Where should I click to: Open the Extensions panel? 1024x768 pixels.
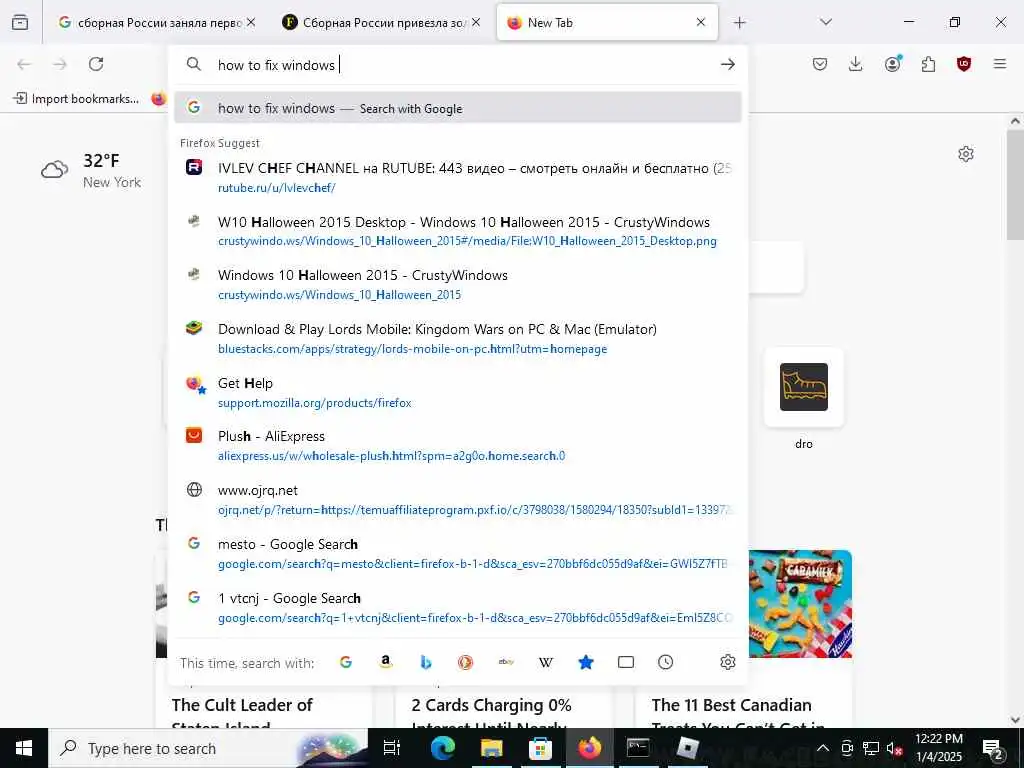(928, 64)
